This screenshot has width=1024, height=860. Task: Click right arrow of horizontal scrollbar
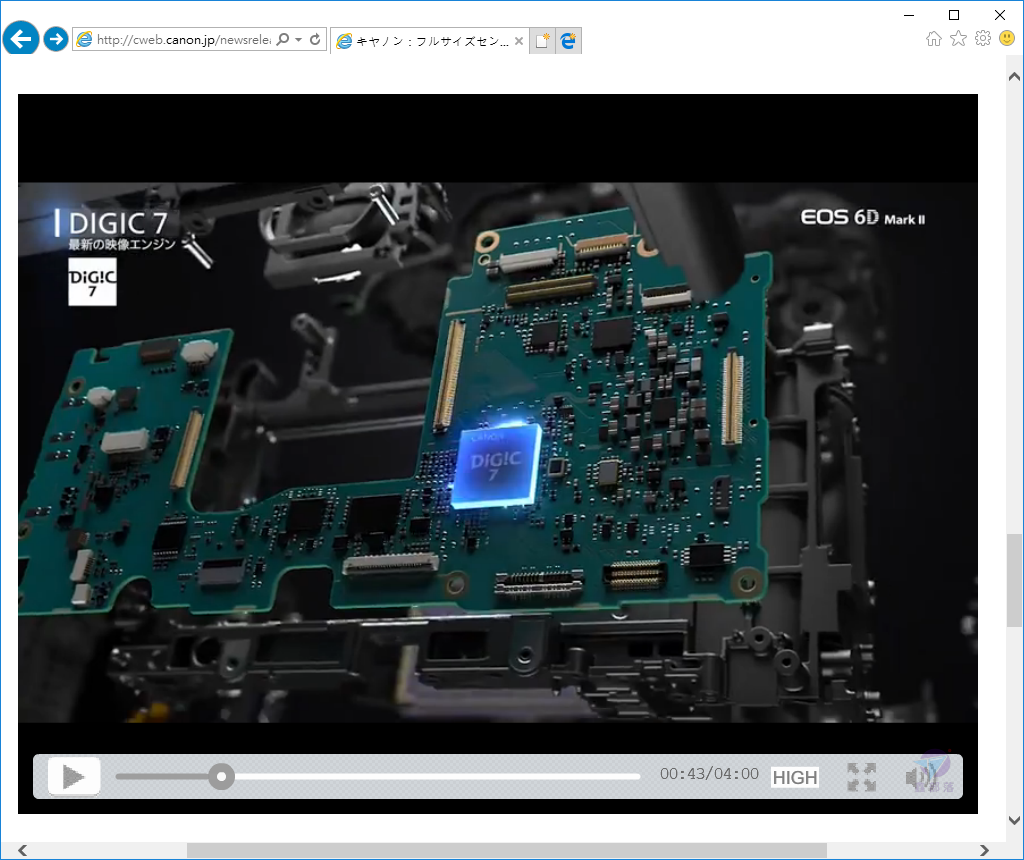(984, 850)
